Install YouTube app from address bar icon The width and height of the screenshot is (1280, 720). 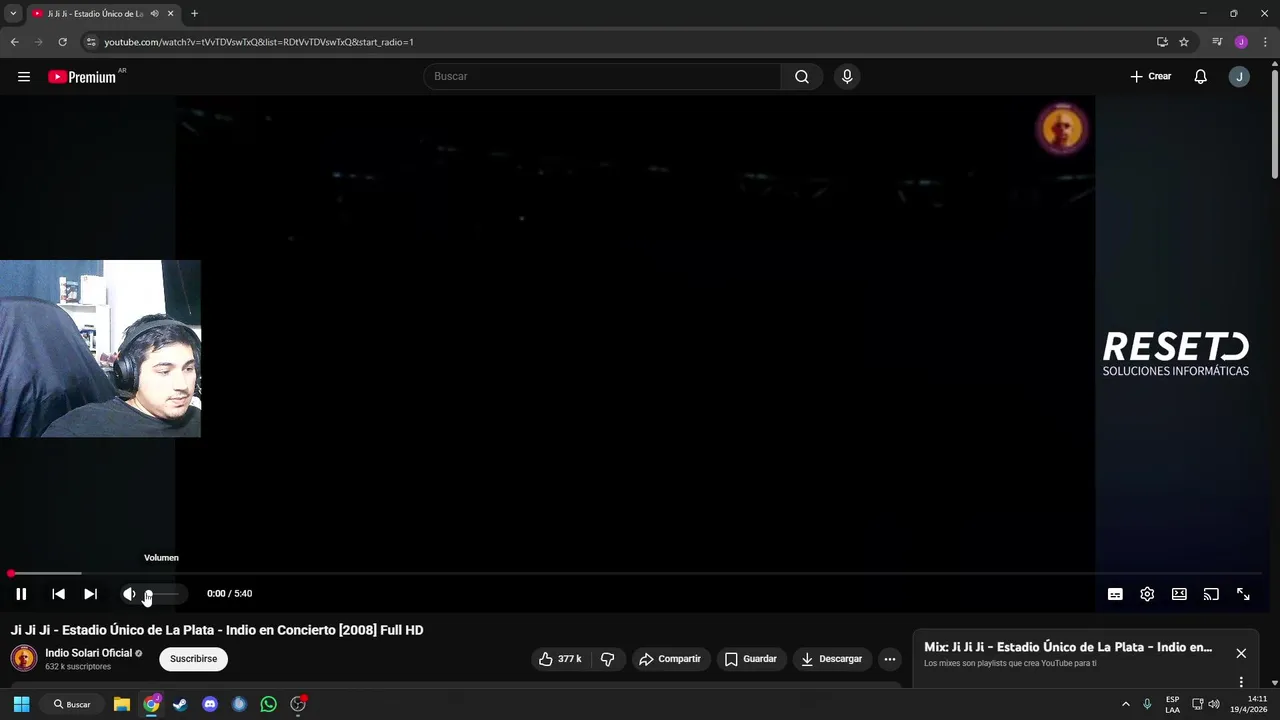[1162, 42]
